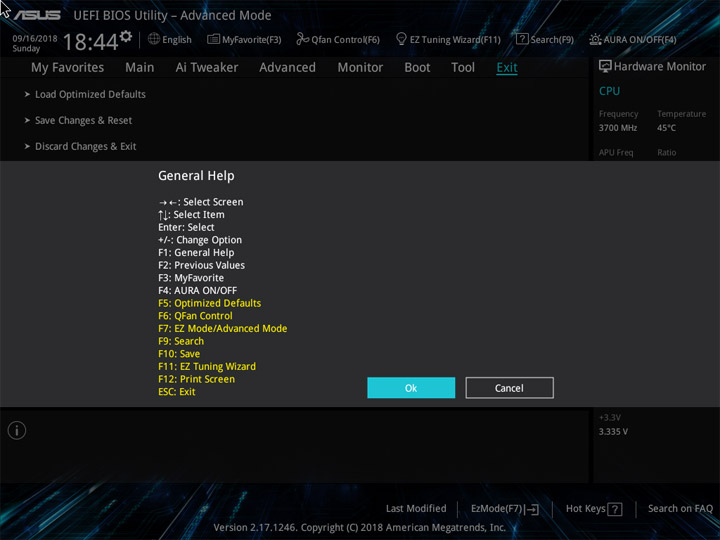The image size is (720, 540).
Task: Select the Monitor tab
Action: click(x=360, y=68)
